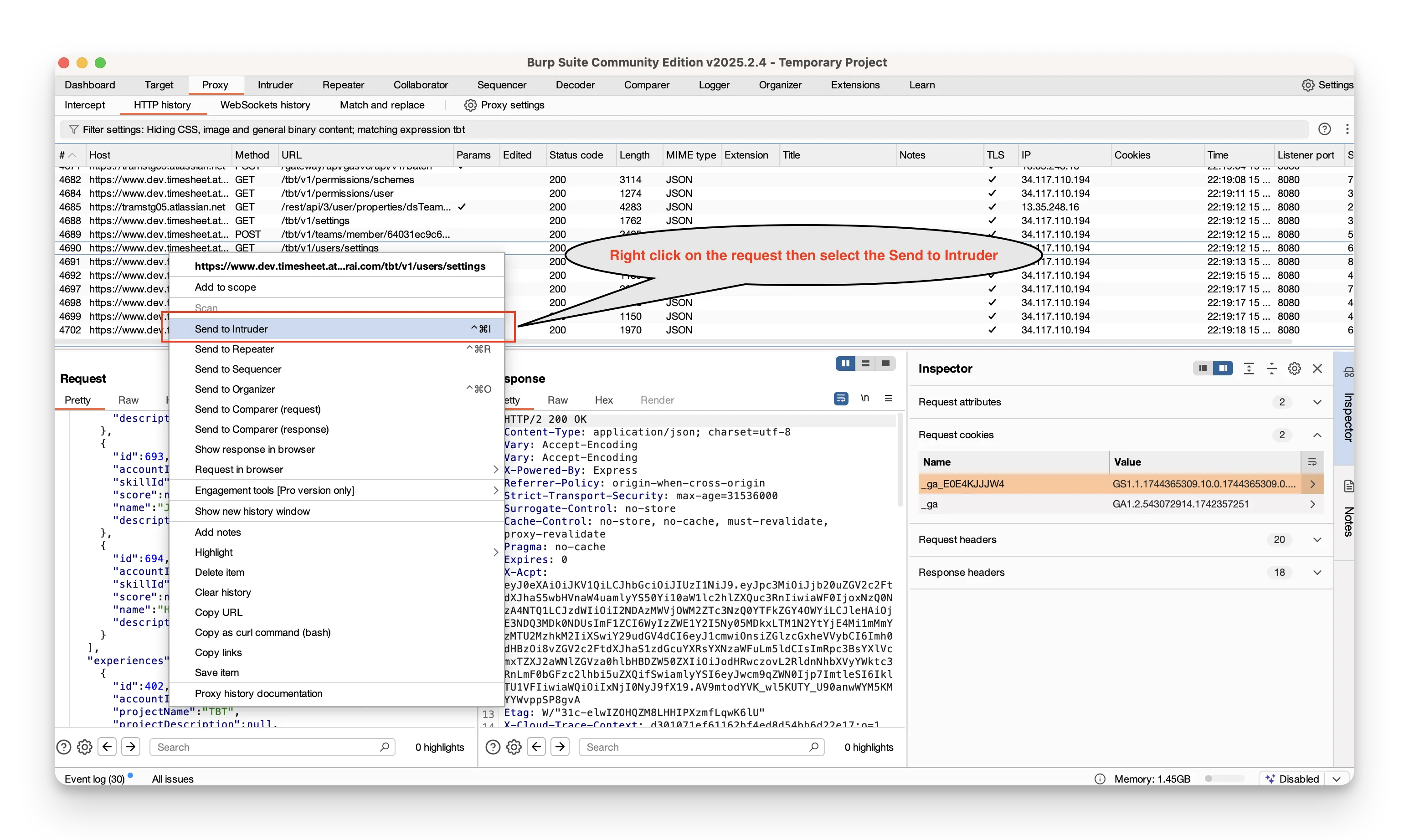Click memory usage bar in status bar
Image resolution: width=1409 pixels, height=840 pixels.
coord(1224,779)
